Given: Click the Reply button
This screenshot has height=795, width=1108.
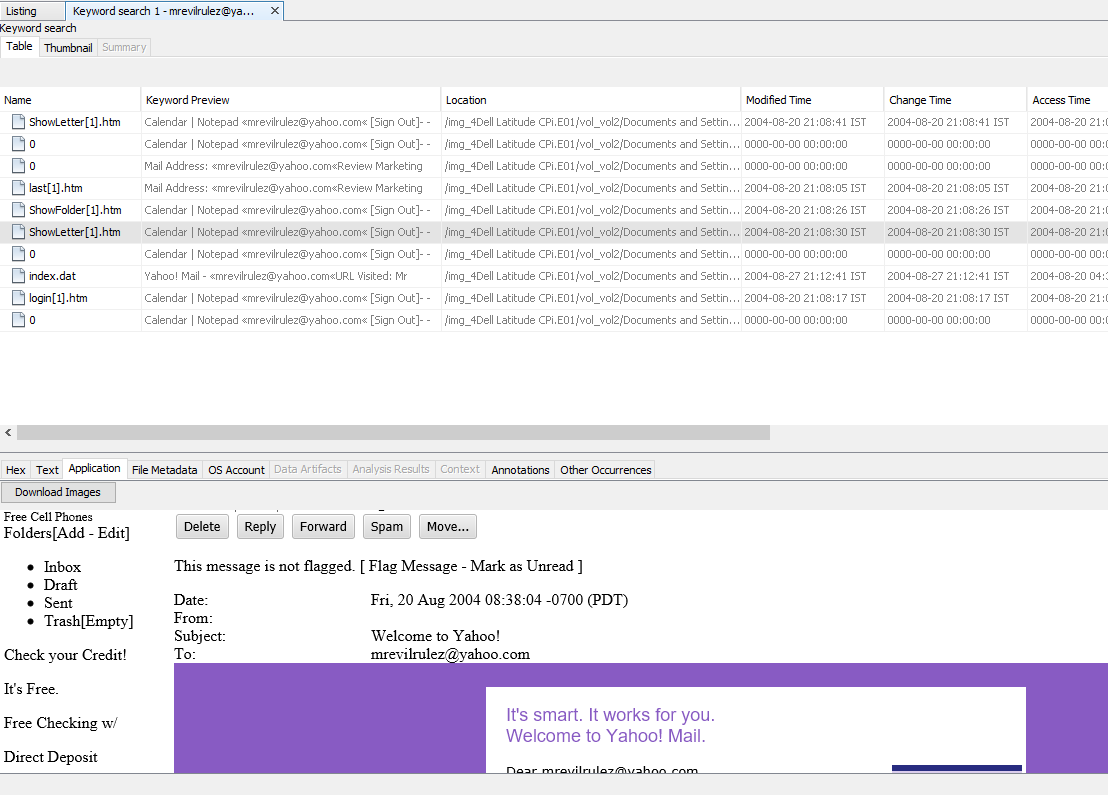Looking at the screenshot, I should (x=260, y=526).
